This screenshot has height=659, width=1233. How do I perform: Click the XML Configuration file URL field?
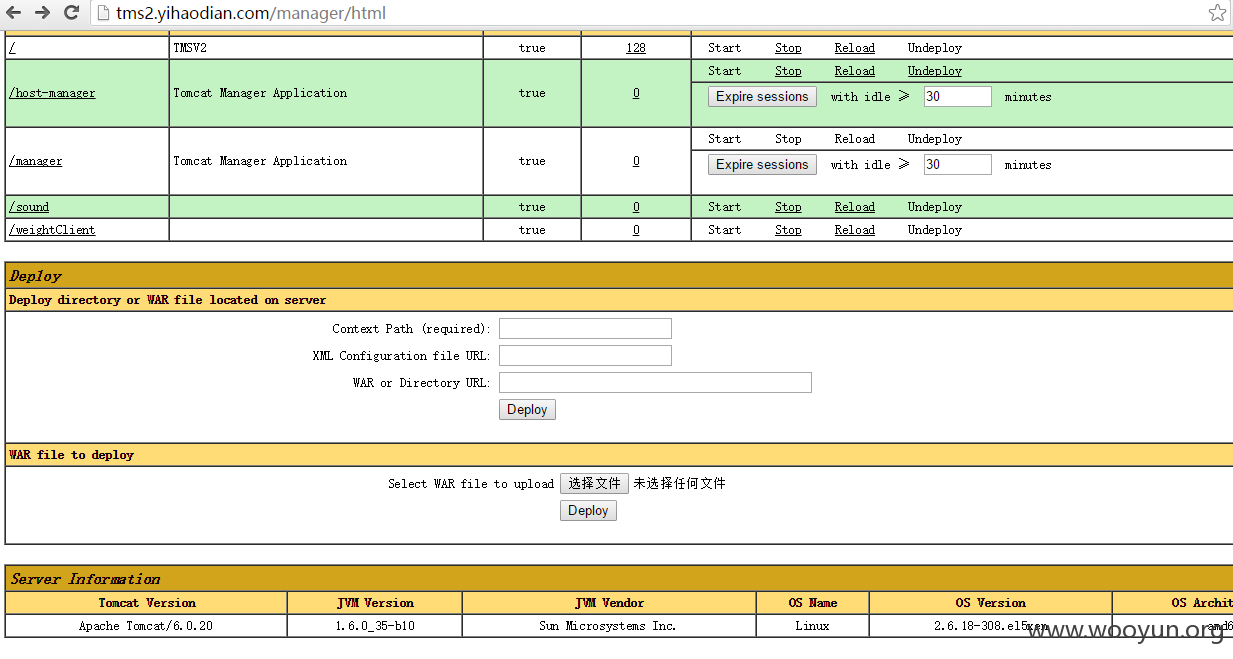[x=585, y=356]
